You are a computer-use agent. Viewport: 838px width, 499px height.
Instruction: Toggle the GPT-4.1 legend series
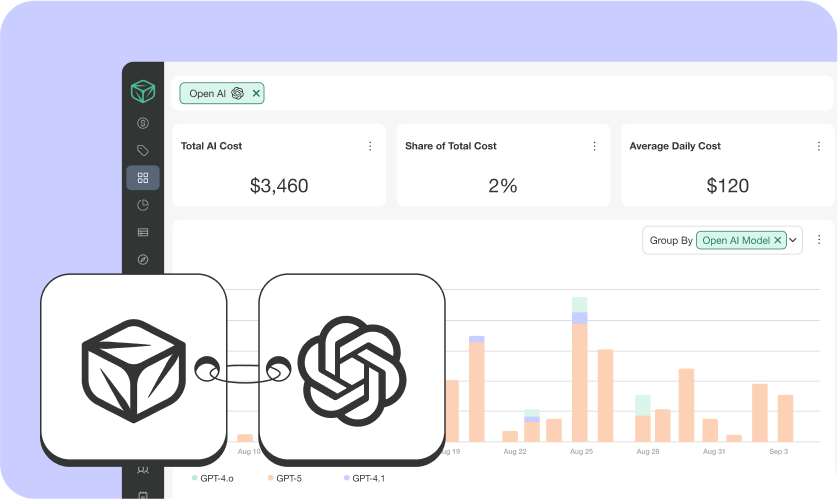tap(364, 478)
